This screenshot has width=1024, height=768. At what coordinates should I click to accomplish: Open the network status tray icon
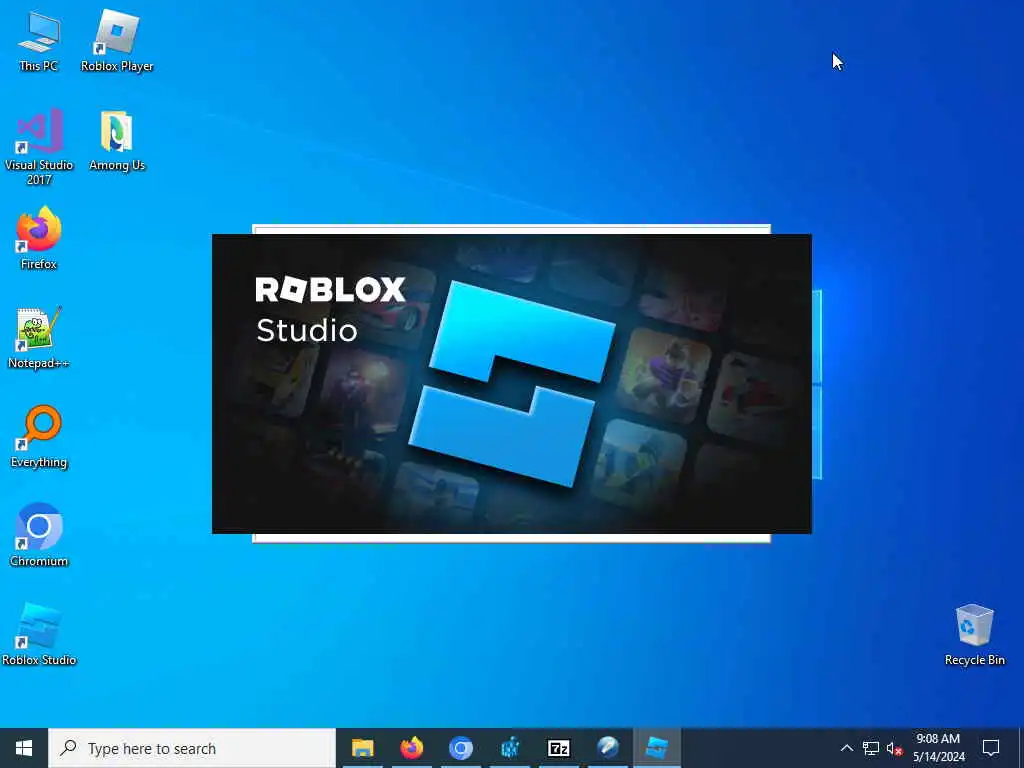(x=871, y=748)
